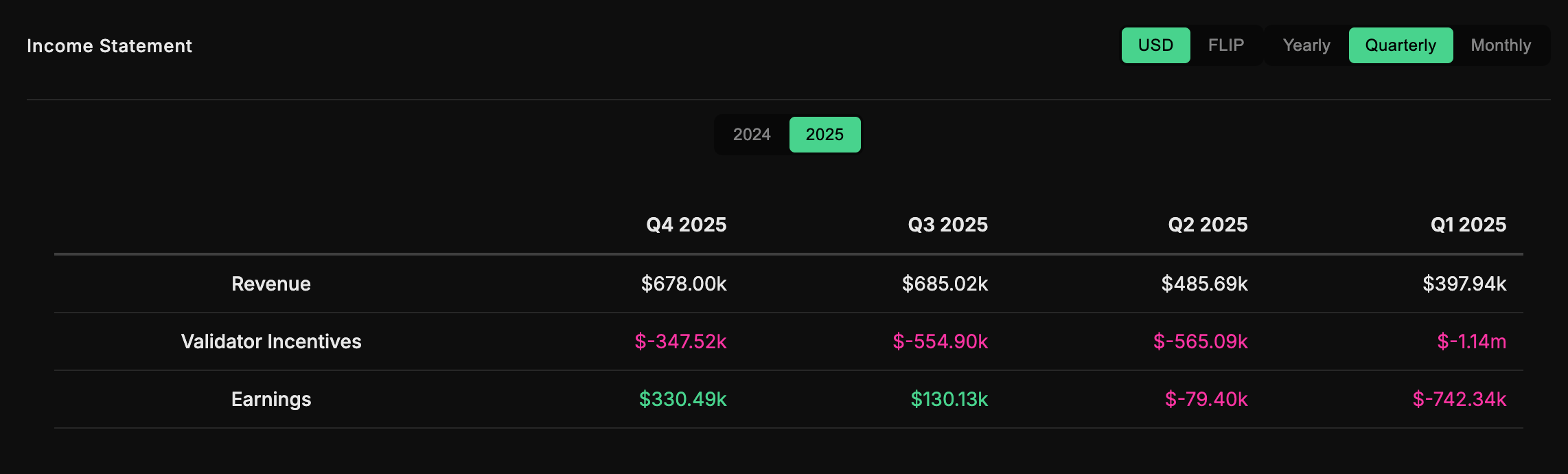The height and width of the screenshot is (474, 1568).
Task: Select the Quarterly period view
Action: tap(1400, 45)
